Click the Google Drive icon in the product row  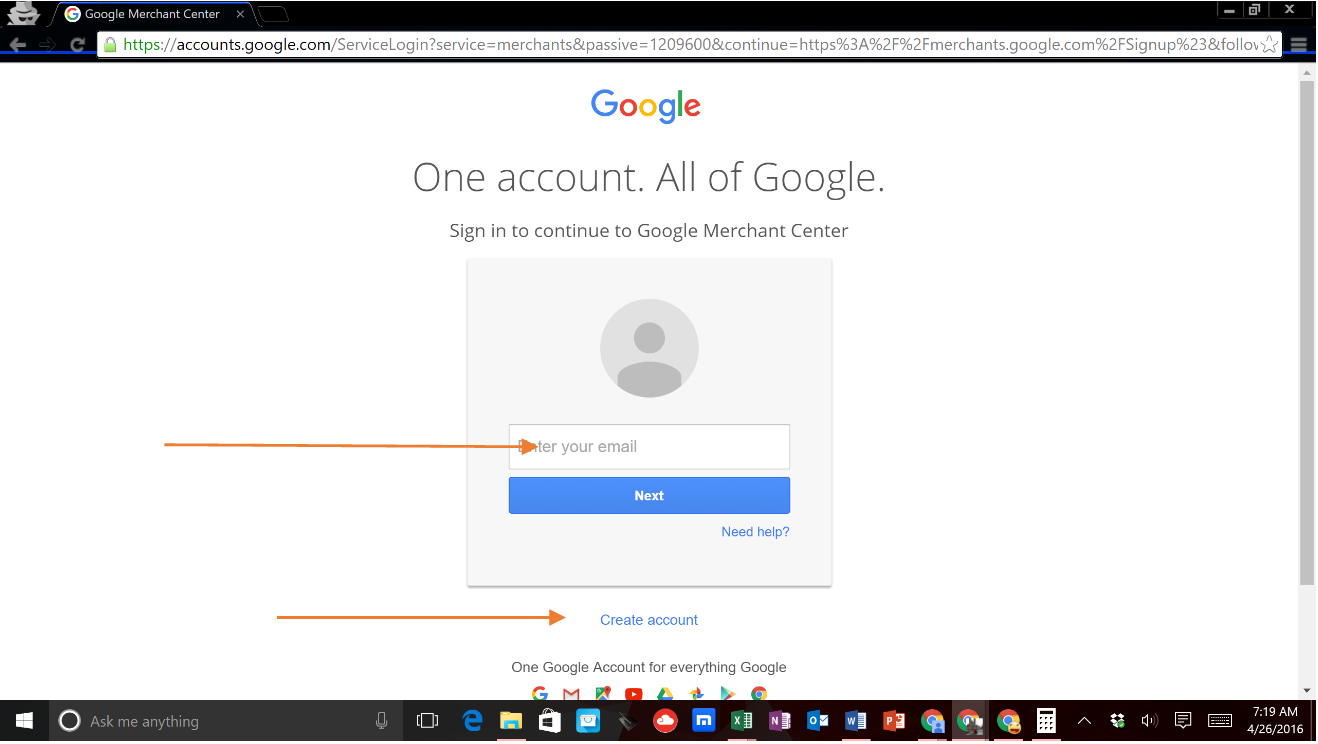click(x=665, y=694)
